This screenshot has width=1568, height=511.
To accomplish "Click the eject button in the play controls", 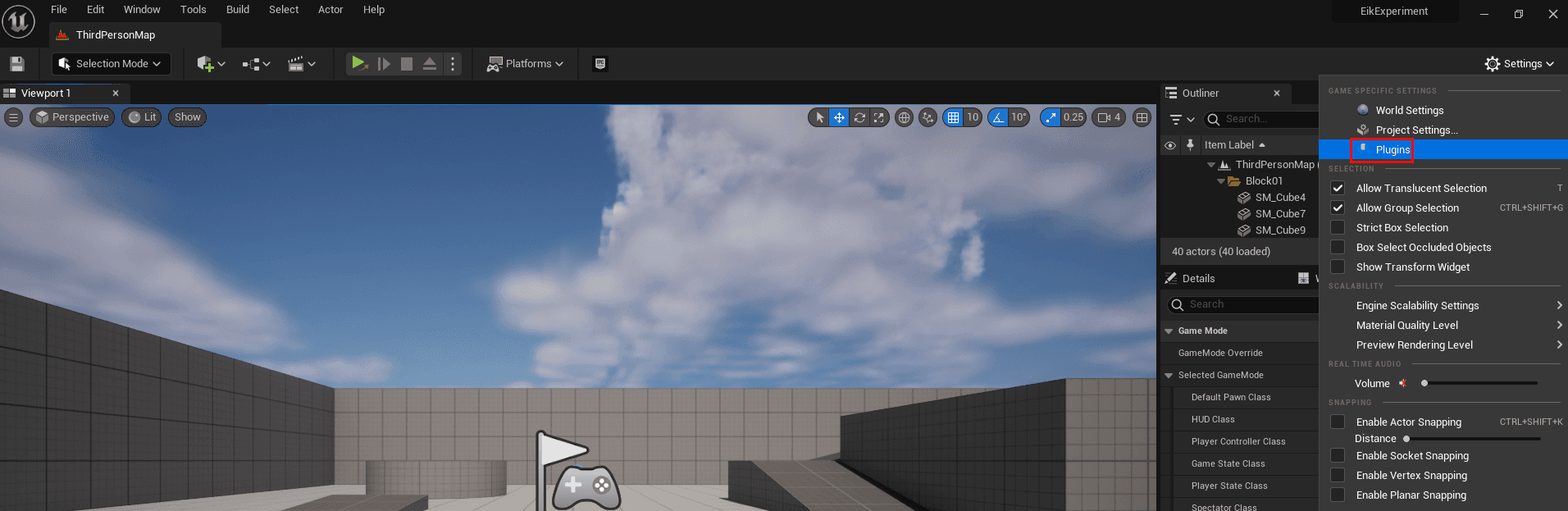I will point(430,64).
